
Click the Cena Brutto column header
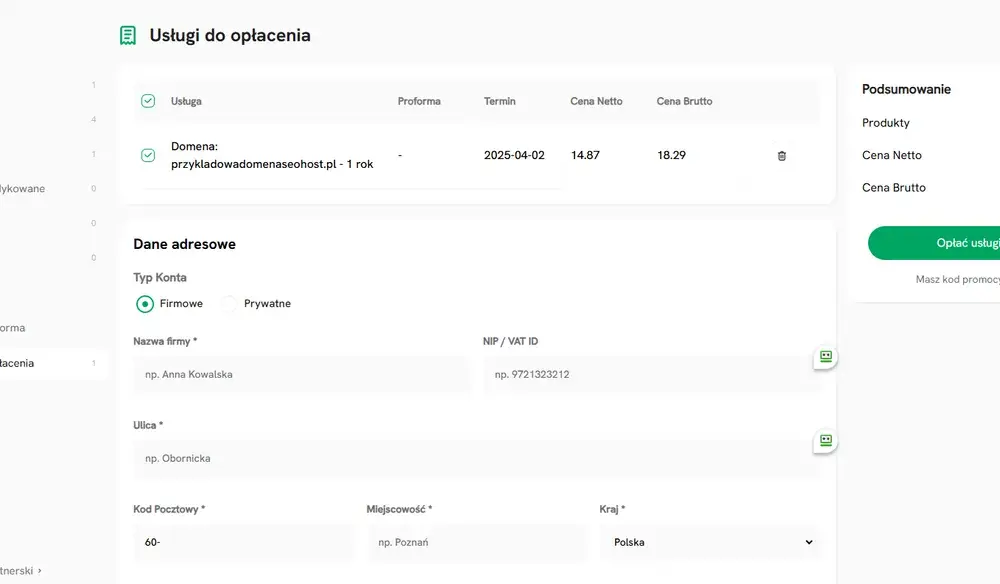pyautogui.click(x=684, y=101)
